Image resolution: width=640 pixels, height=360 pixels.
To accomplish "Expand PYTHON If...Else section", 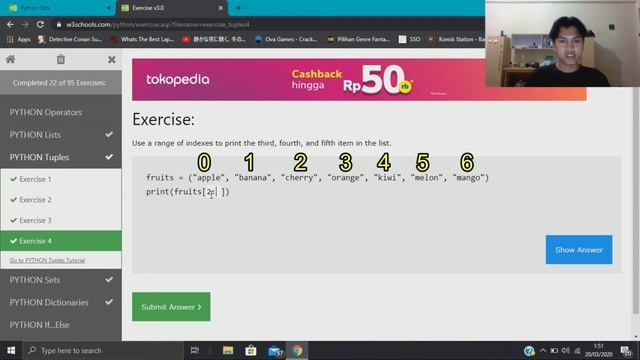I will [61, 325].
